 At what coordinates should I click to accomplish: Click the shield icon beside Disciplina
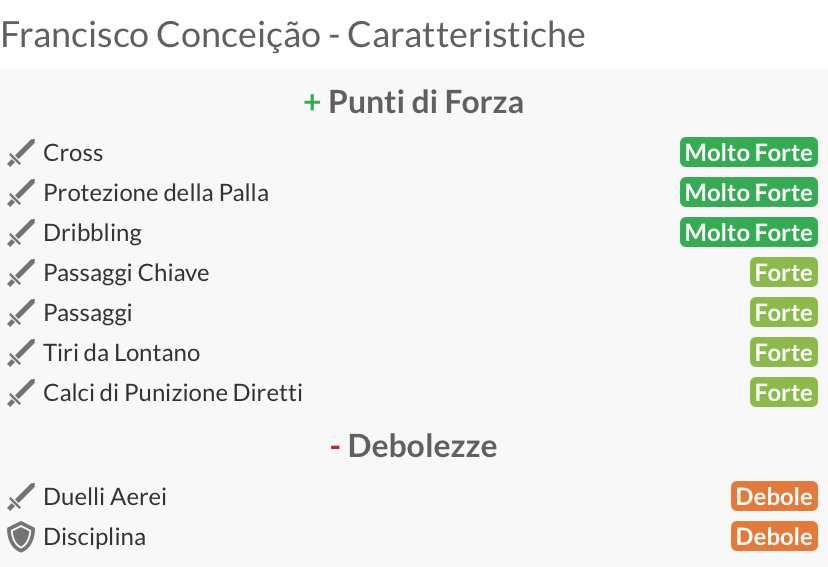point(21,537)
